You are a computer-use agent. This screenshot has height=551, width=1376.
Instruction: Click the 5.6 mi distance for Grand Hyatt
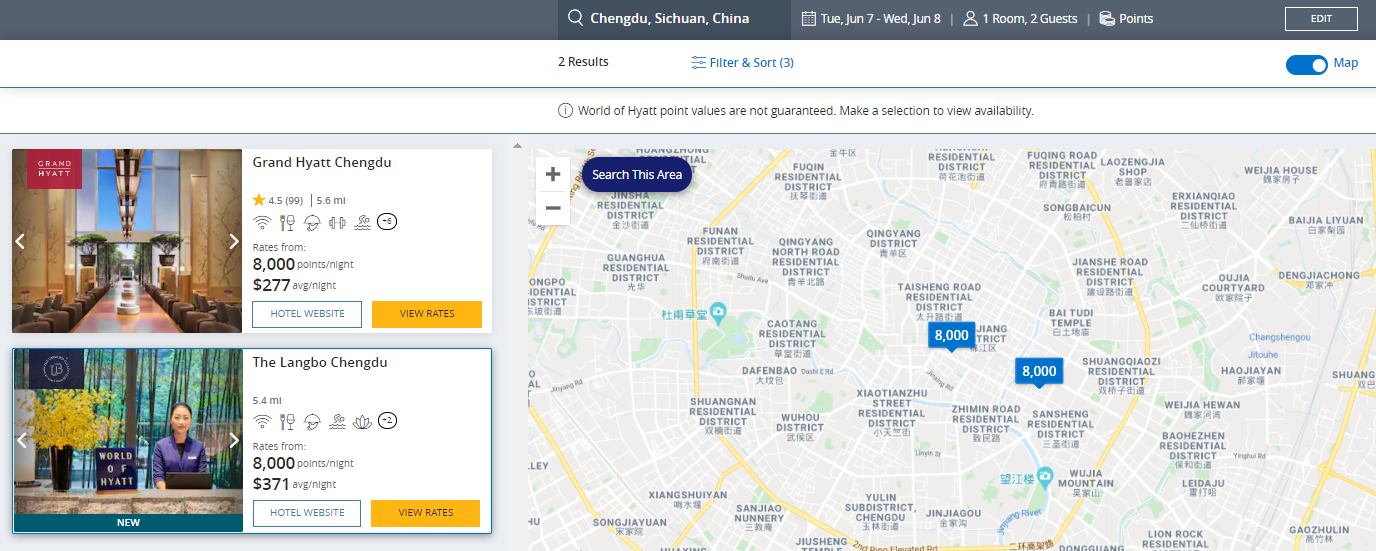pyautogui.click(x=330, y=200)
